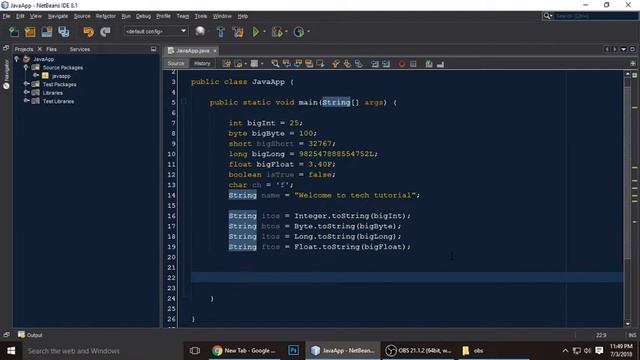Screen dimensions: 640x360
Task: Click the New Project toolbar icon
Action: [x=30, y=32]
